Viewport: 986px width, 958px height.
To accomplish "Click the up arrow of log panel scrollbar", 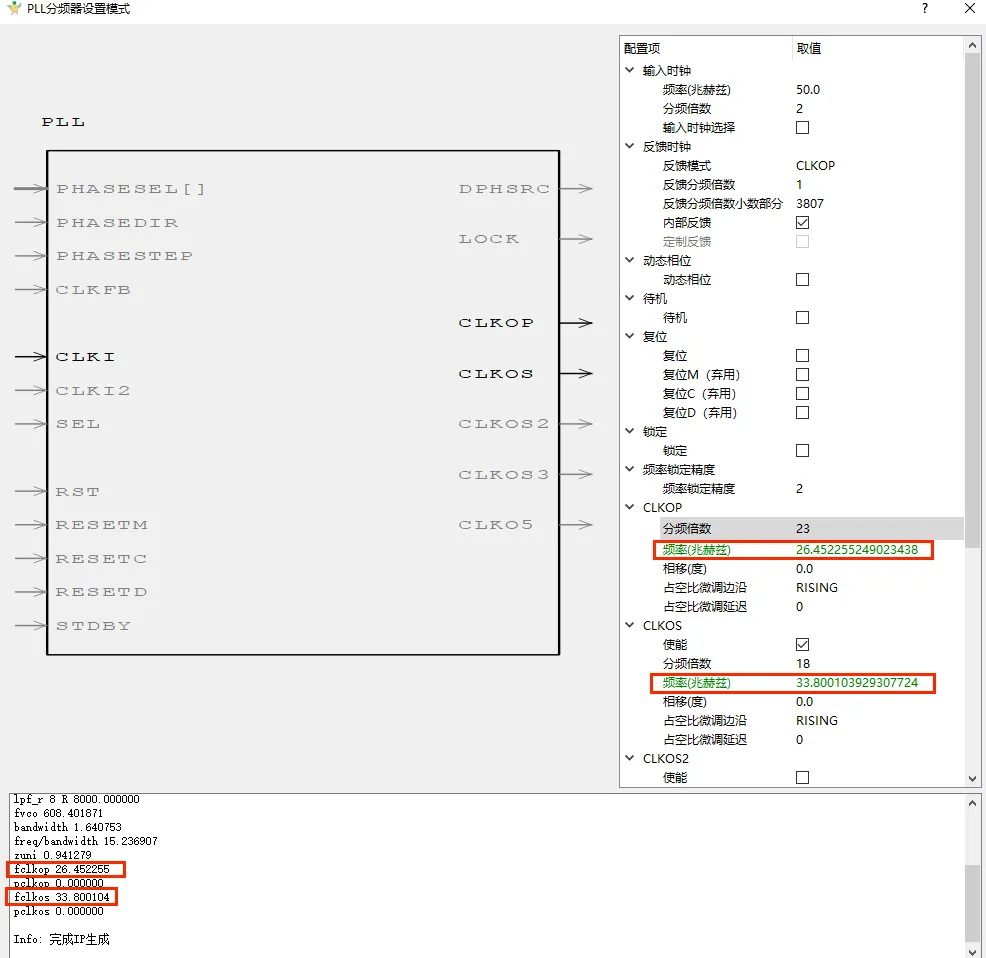I will click(x=972, y=803).
